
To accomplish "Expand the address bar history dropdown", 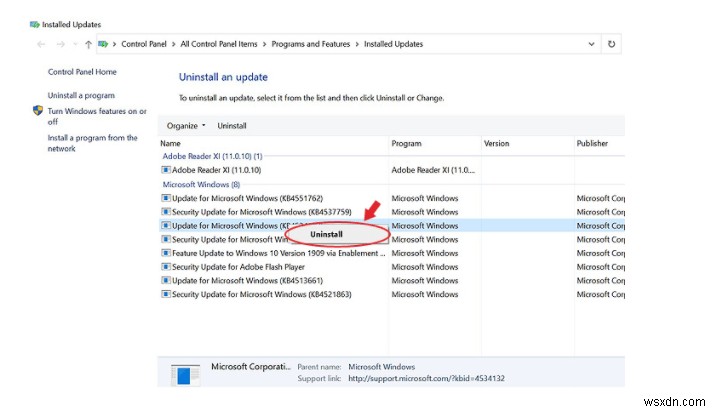I will (x=591, y=44).
